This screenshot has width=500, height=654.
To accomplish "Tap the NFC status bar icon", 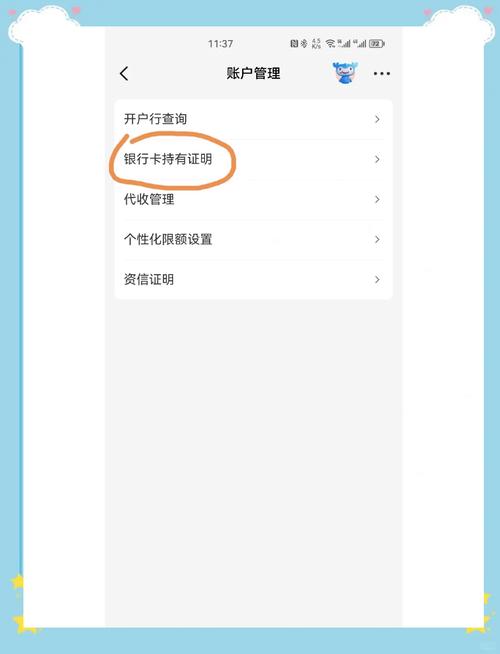I will [x=294, y=43].
